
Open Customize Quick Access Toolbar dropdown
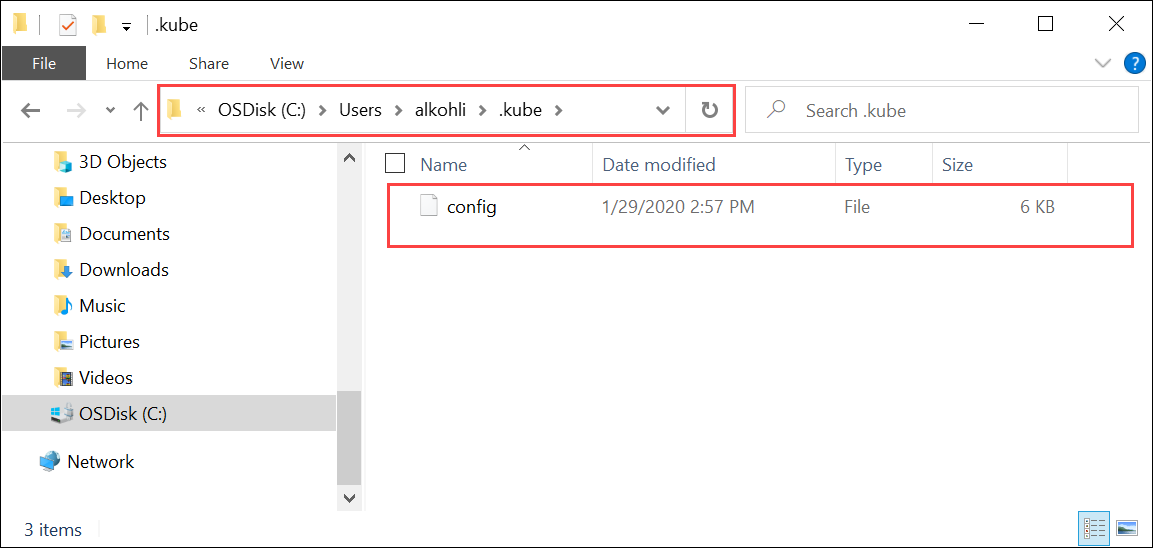[125, 25]
